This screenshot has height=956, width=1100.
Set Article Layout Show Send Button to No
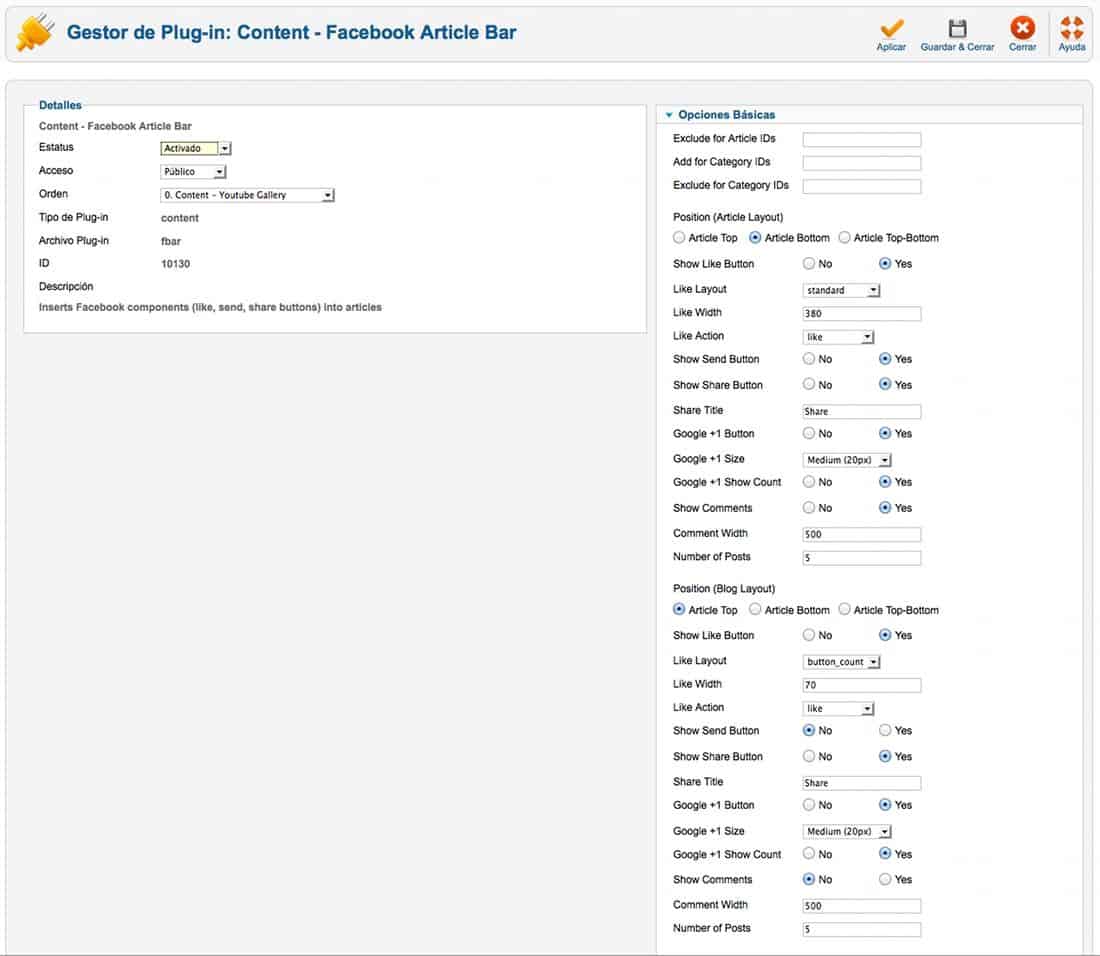pos(809,359)
